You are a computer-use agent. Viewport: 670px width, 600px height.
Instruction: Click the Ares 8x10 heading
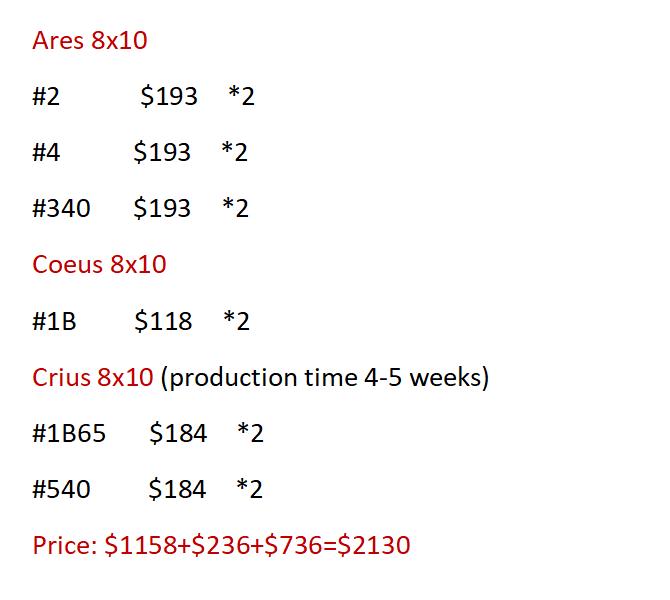(x=90, y=41)
